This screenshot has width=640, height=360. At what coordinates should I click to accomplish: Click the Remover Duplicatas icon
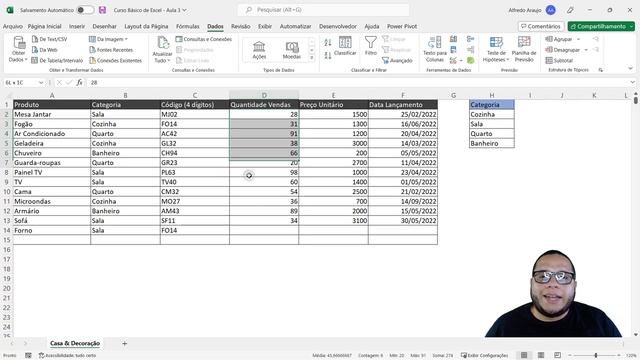coord(453,49)
